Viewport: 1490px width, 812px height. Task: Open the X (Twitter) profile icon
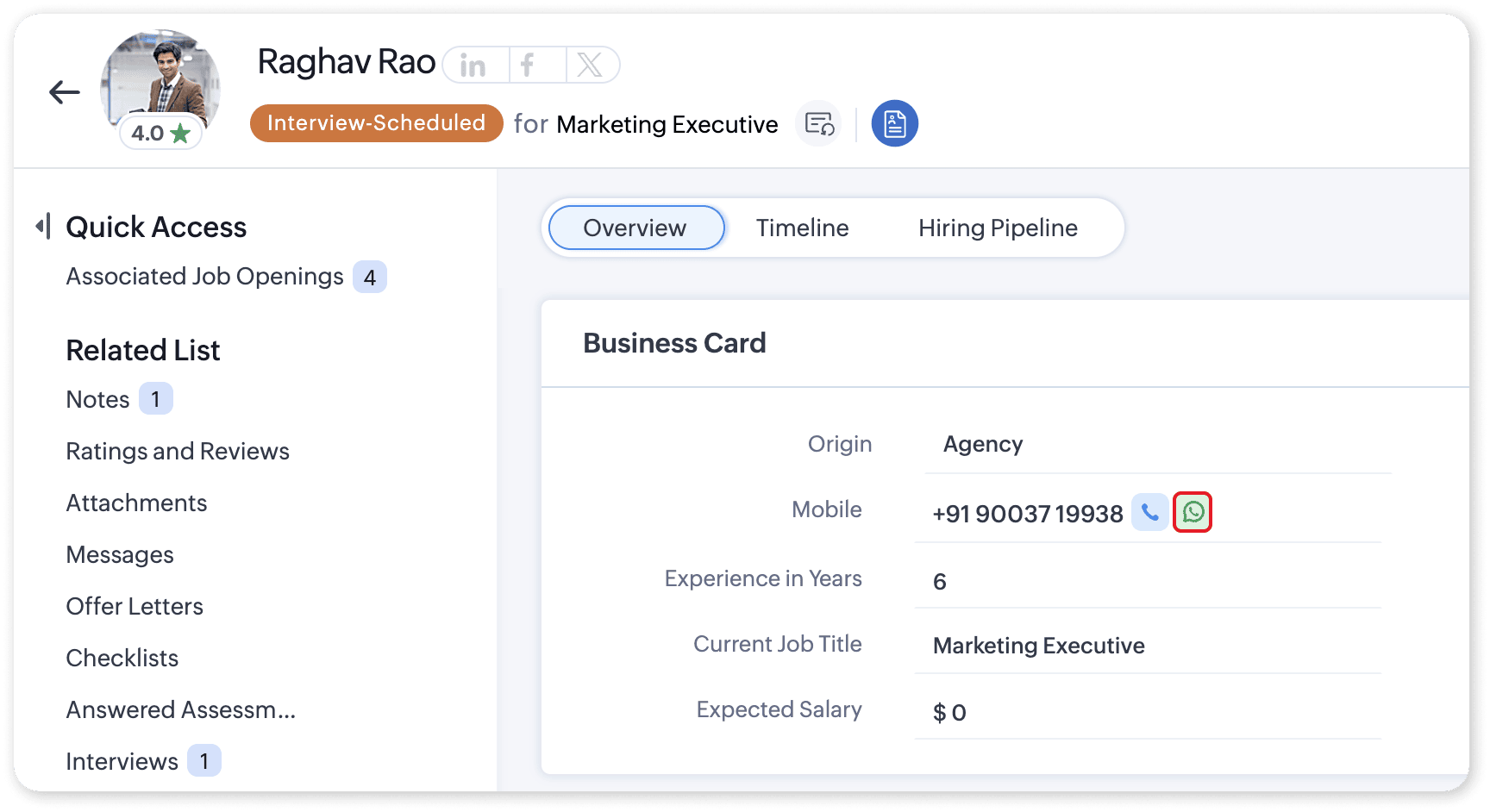tap(590, 66)
